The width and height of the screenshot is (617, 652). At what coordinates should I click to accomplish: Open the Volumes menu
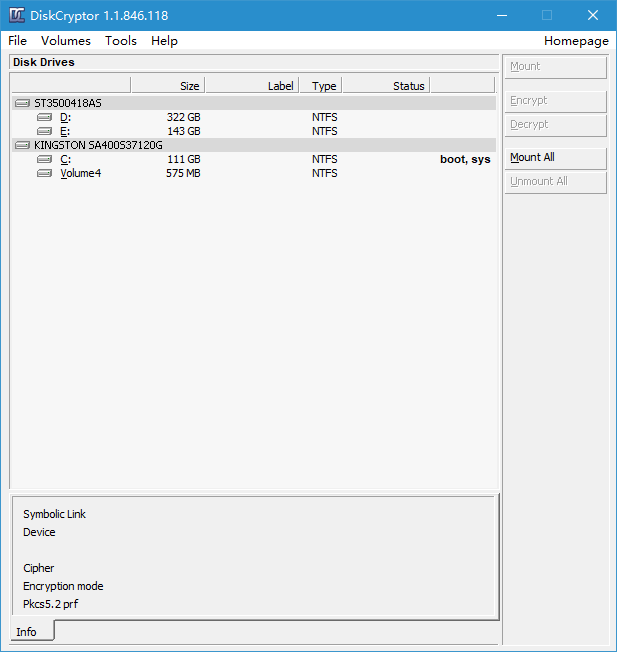coord(66,41)
